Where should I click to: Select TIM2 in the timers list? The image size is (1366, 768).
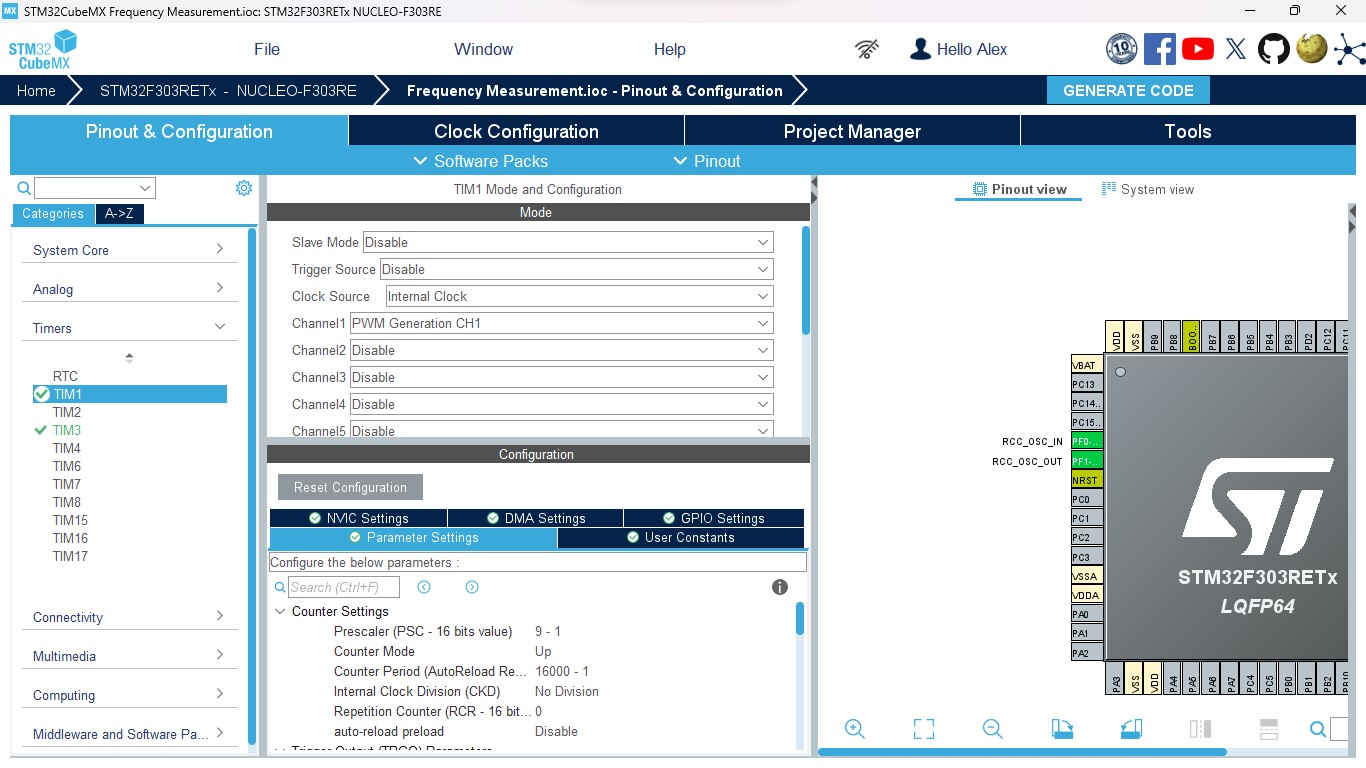click(x=67, y=412)
